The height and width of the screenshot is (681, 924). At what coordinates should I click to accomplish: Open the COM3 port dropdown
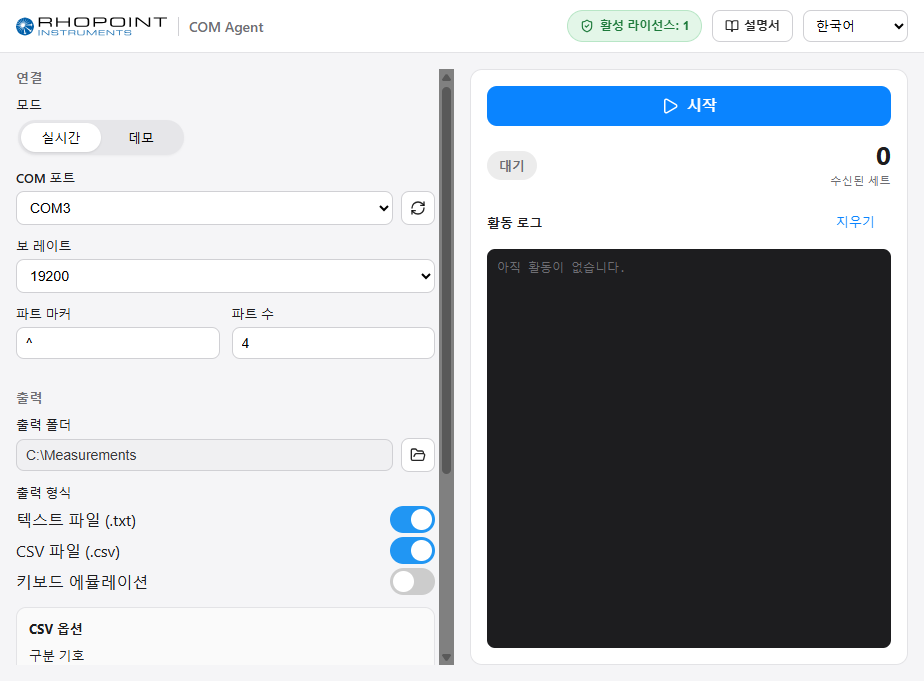click(x=204, y=208)
